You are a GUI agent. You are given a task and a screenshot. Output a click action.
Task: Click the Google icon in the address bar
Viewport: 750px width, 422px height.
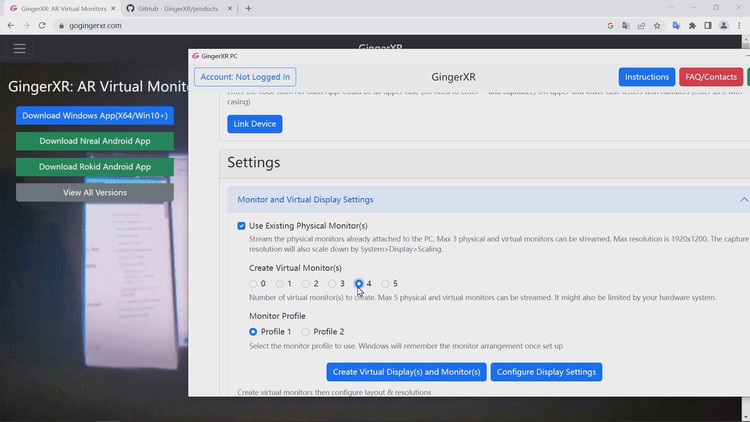click(610, 26)
